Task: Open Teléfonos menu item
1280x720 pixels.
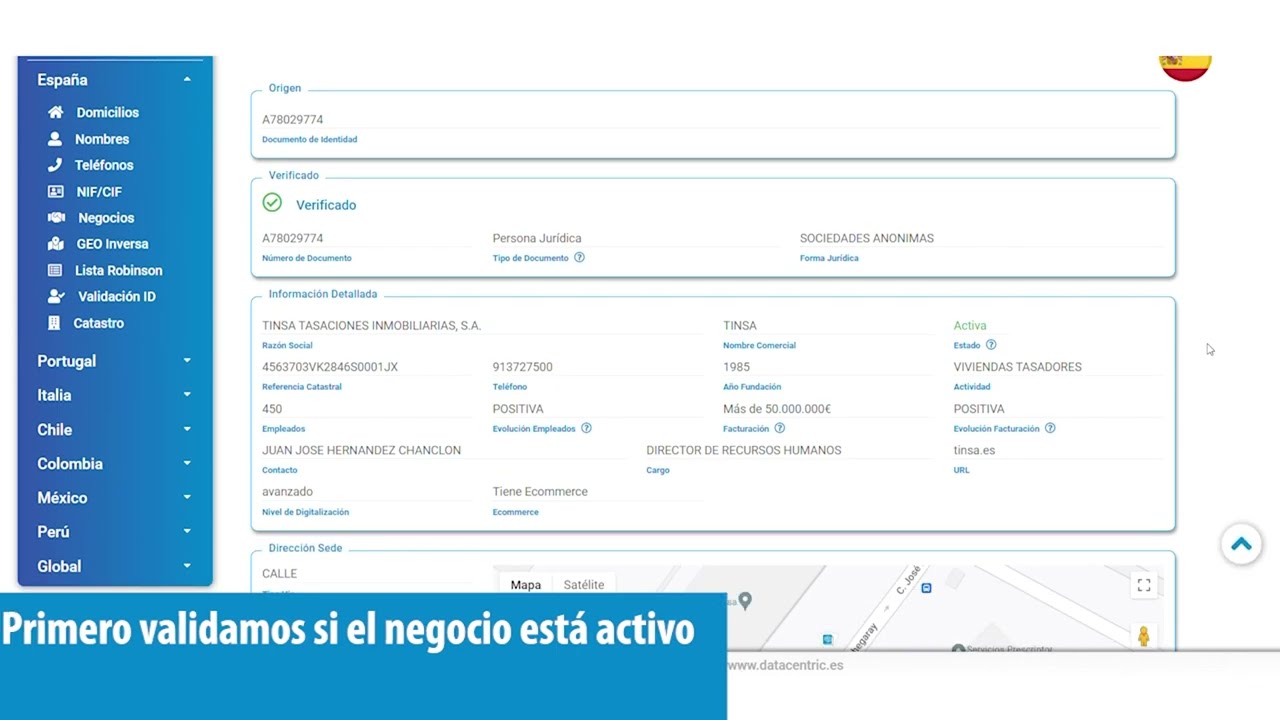Action: pos(104,165)
